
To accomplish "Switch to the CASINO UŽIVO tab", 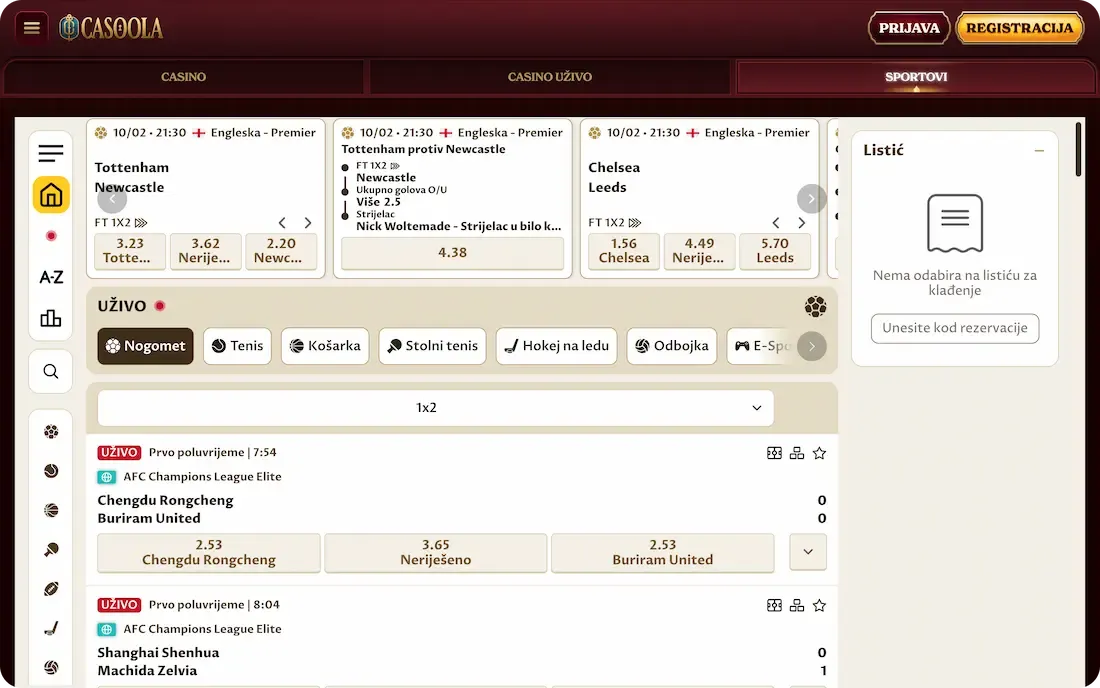I will coord(549,76).
